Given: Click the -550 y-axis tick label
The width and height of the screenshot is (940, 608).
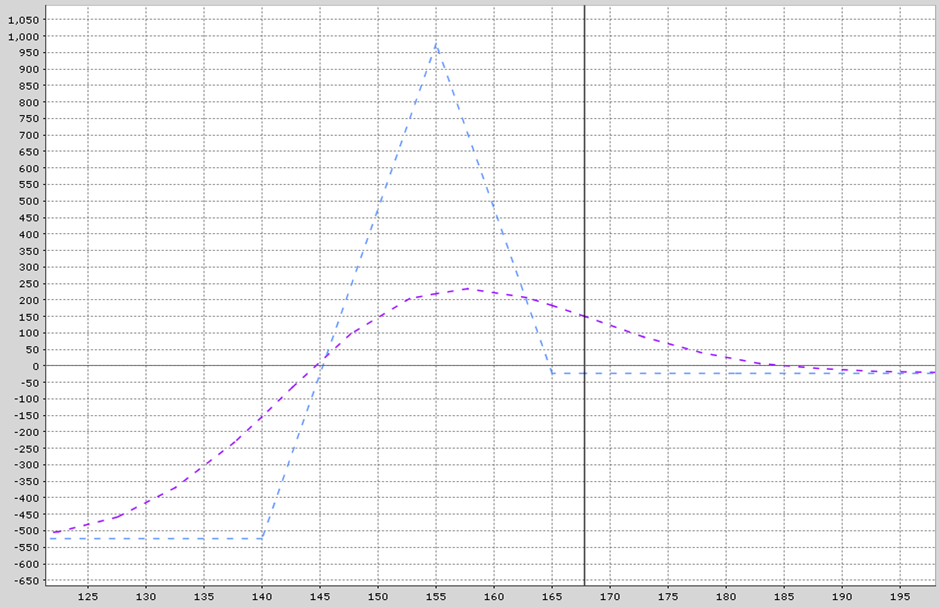Looking at the screenshot, I should click(27, 548).
